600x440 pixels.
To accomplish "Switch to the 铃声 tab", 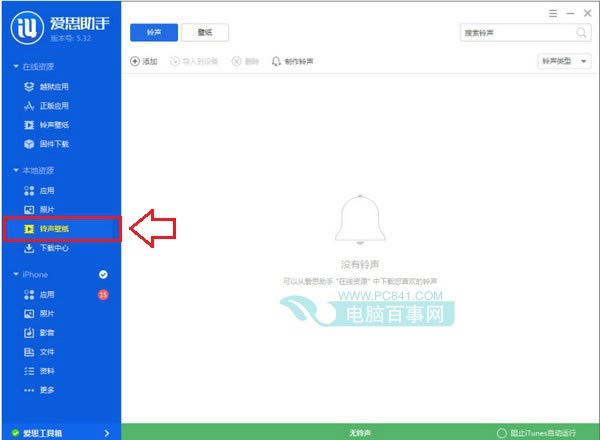I will coord(154,33).
